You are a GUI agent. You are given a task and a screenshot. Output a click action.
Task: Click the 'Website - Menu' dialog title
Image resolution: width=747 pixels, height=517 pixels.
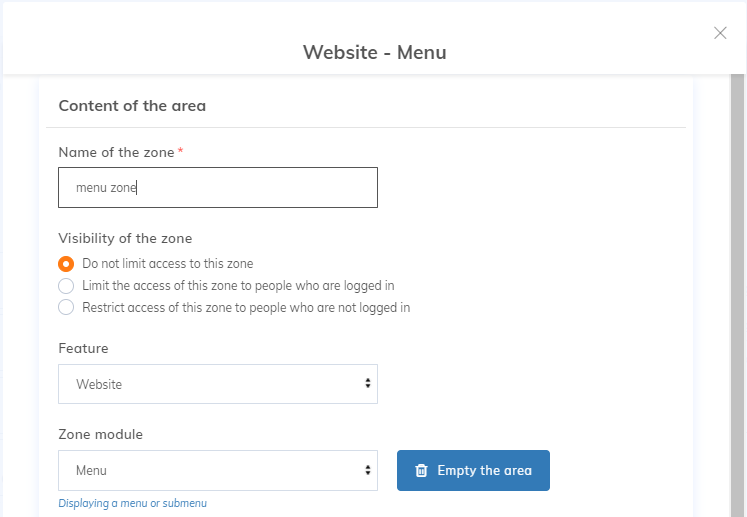coord(374,52)
